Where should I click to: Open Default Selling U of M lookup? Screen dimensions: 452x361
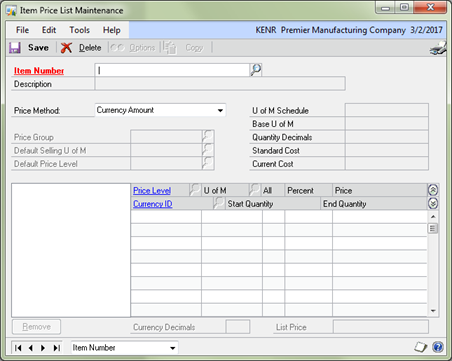point(208,150)
